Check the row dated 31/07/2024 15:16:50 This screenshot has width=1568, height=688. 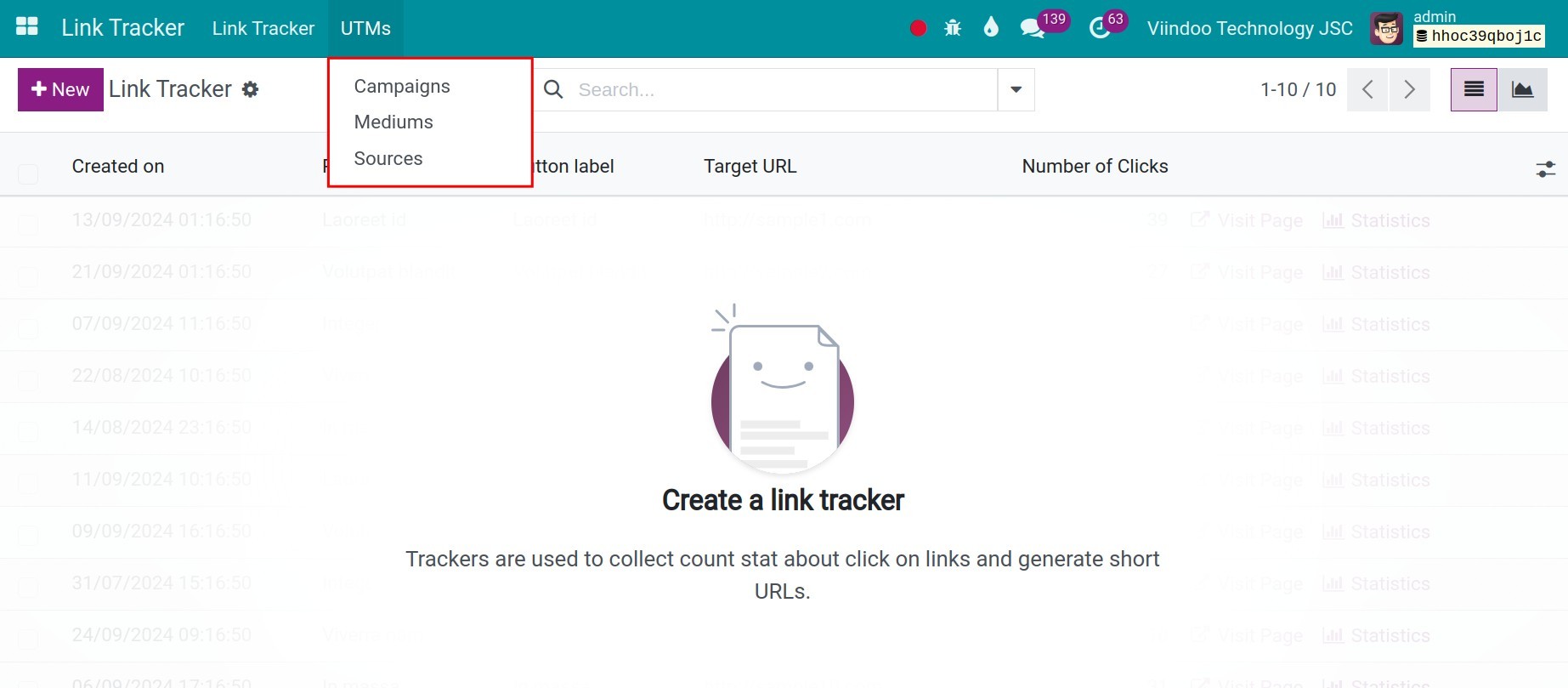[28, 588]
